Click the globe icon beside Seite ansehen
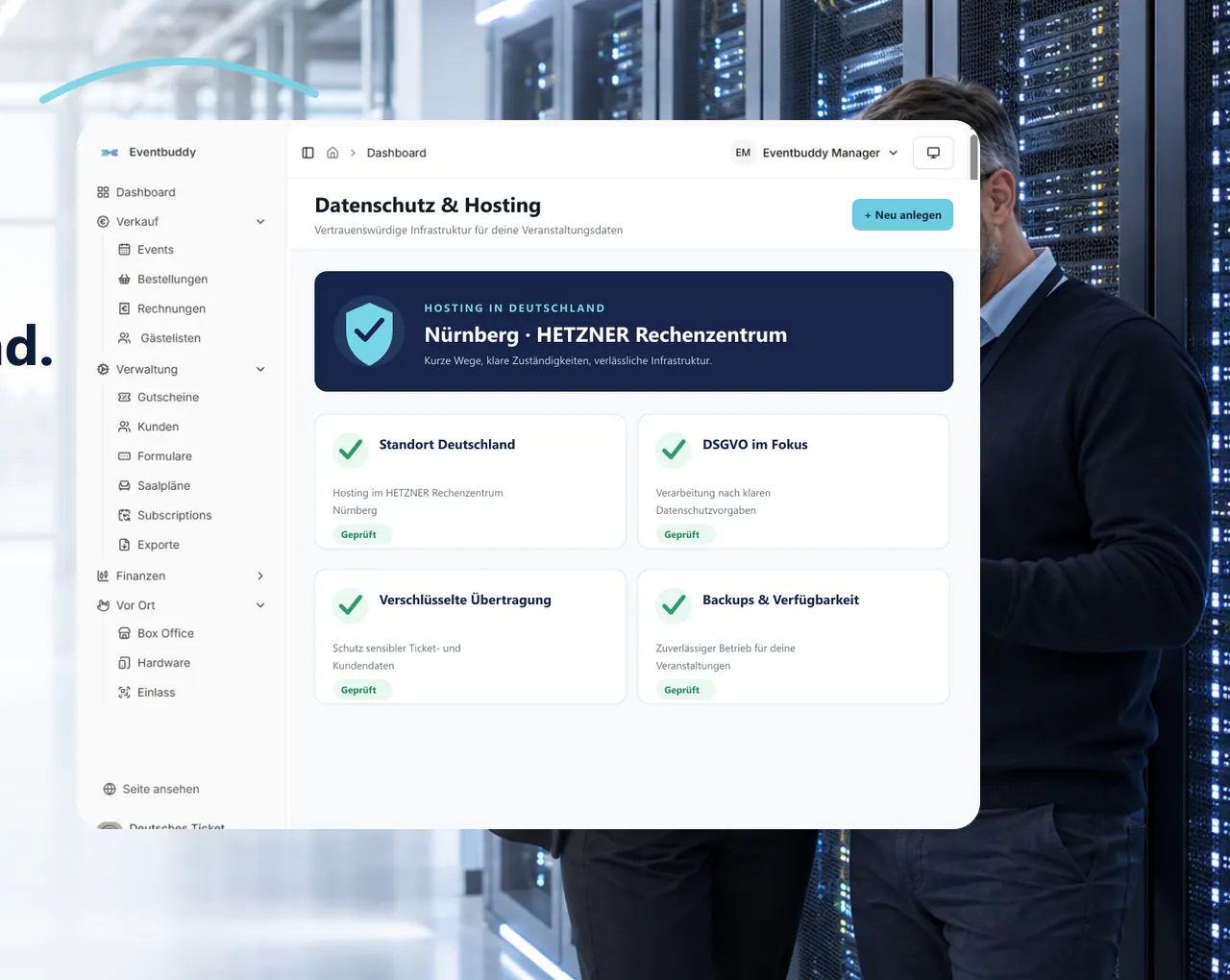 click(x=110, y=790)
